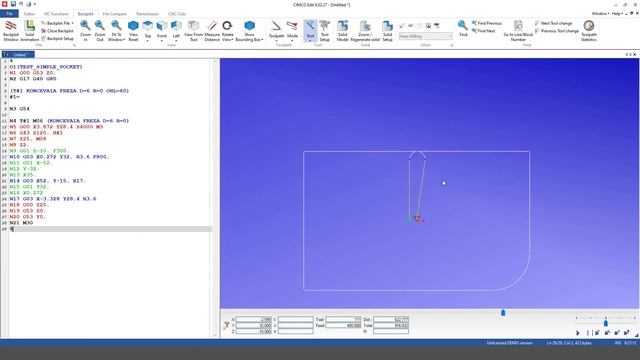Switch to Transmission tab
The image size is (640, 360).
click(x=147, y=14)
